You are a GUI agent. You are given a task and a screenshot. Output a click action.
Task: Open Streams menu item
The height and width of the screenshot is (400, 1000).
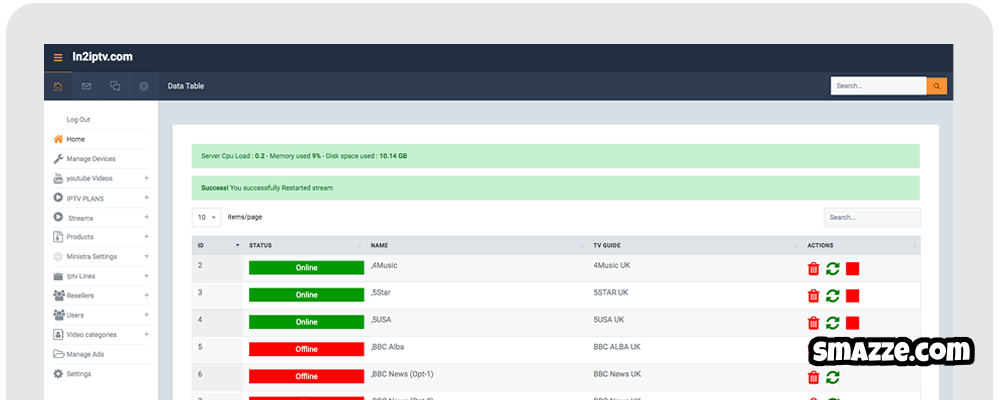[x=80, y=218]
